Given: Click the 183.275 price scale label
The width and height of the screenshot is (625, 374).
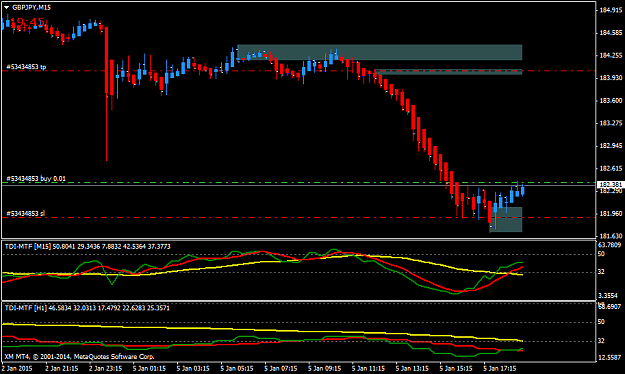Looking at the screenshot, I should click(x=611, y=123).
